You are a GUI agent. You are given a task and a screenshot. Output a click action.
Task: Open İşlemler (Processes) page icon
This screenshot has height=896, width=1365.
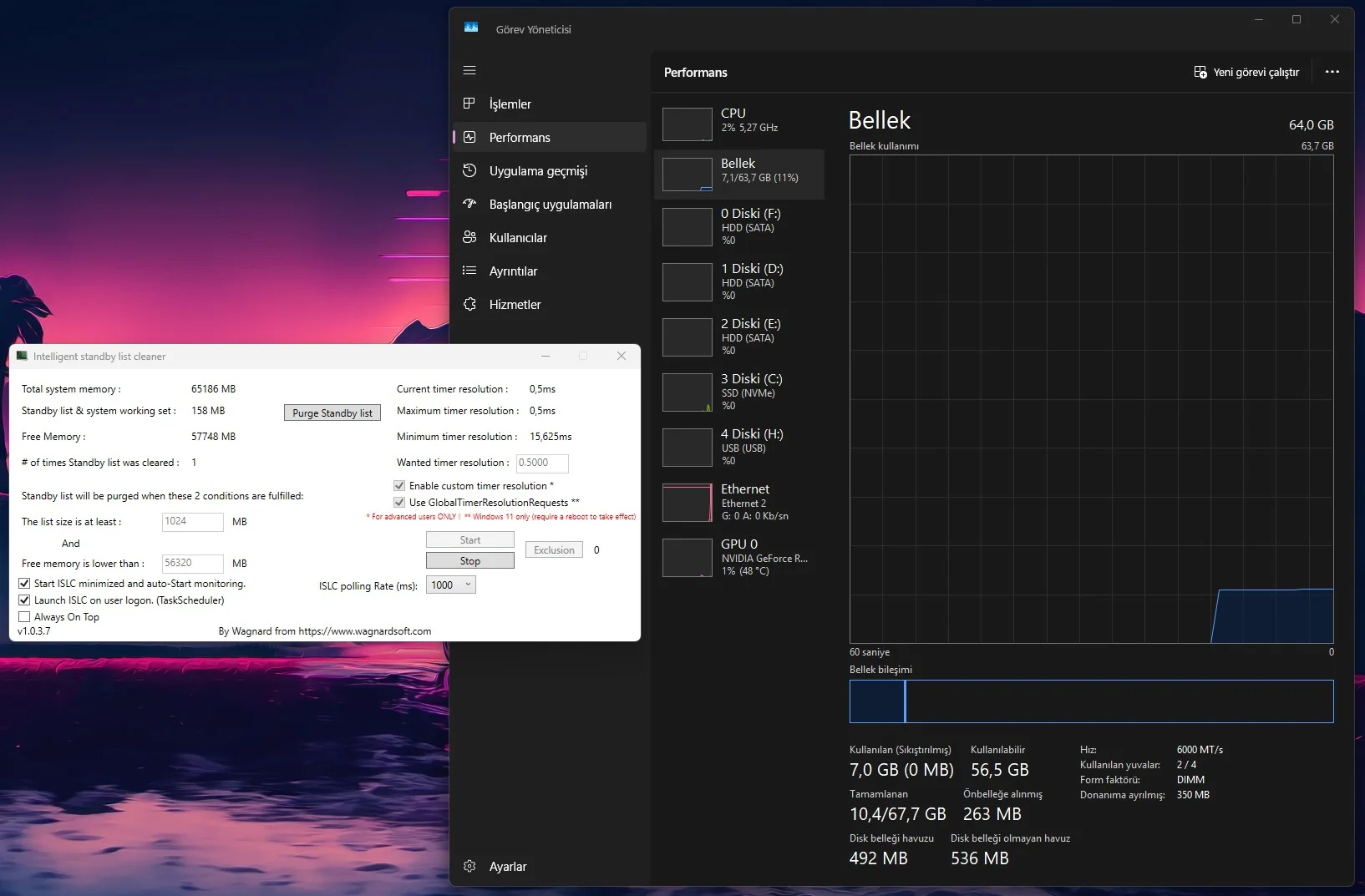point(469,104)
